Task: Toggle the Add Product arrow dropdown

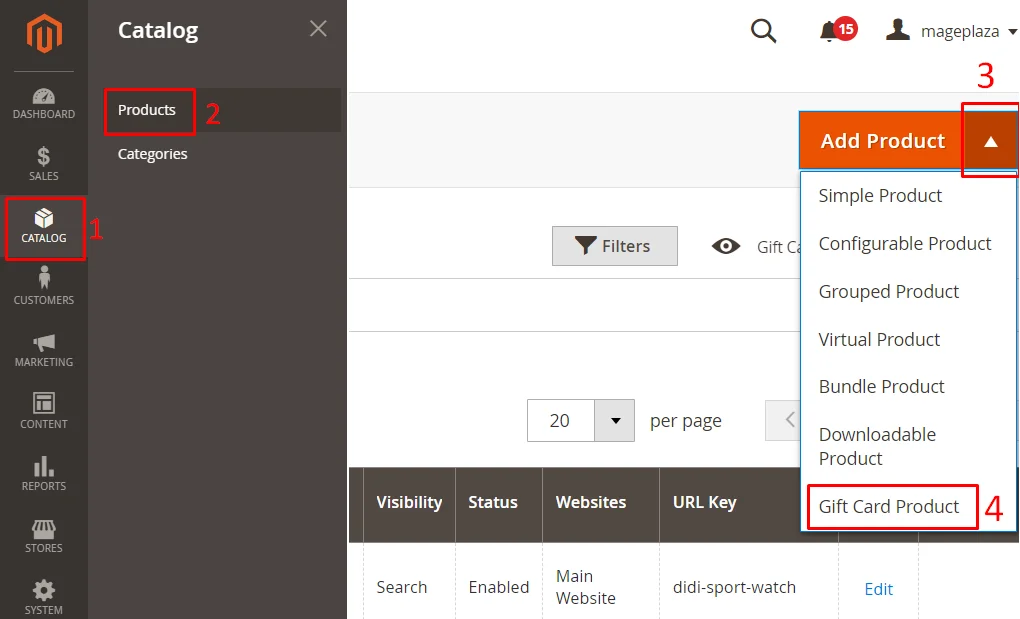Action: click(990, 141)
